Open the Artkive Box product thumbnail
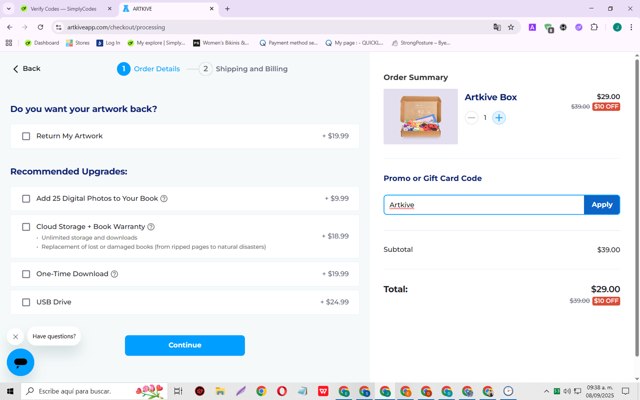The height and width of the screenshot is (400, 640). click(420, 117)
